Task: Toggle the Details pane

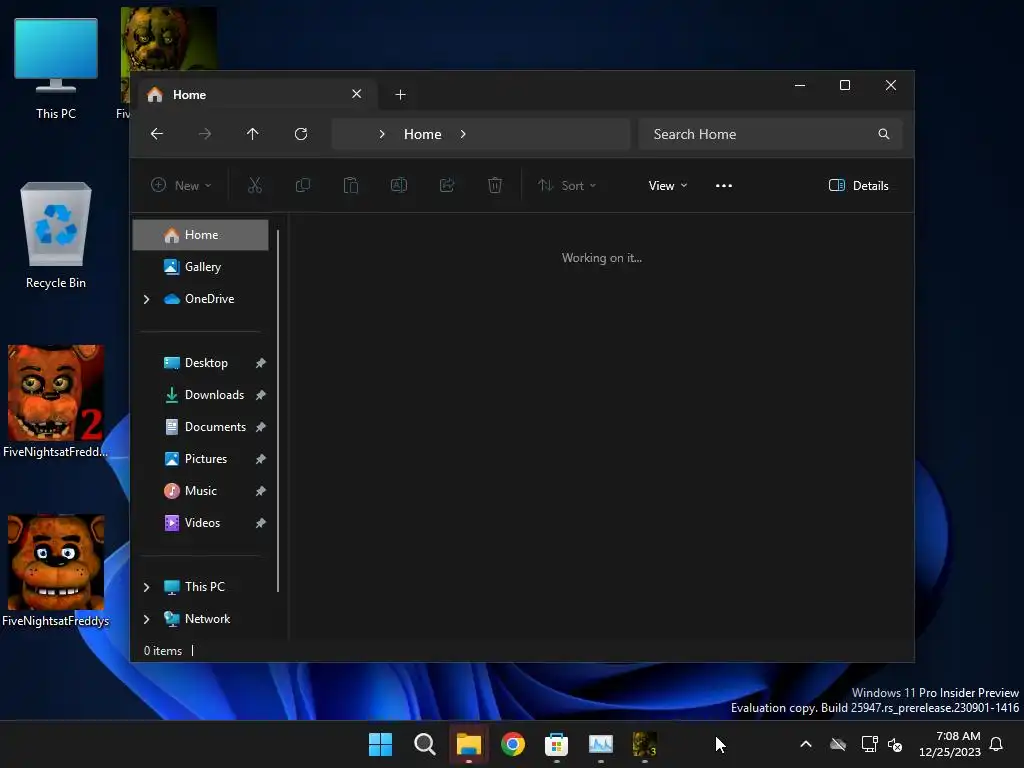Action: (859, 185)
